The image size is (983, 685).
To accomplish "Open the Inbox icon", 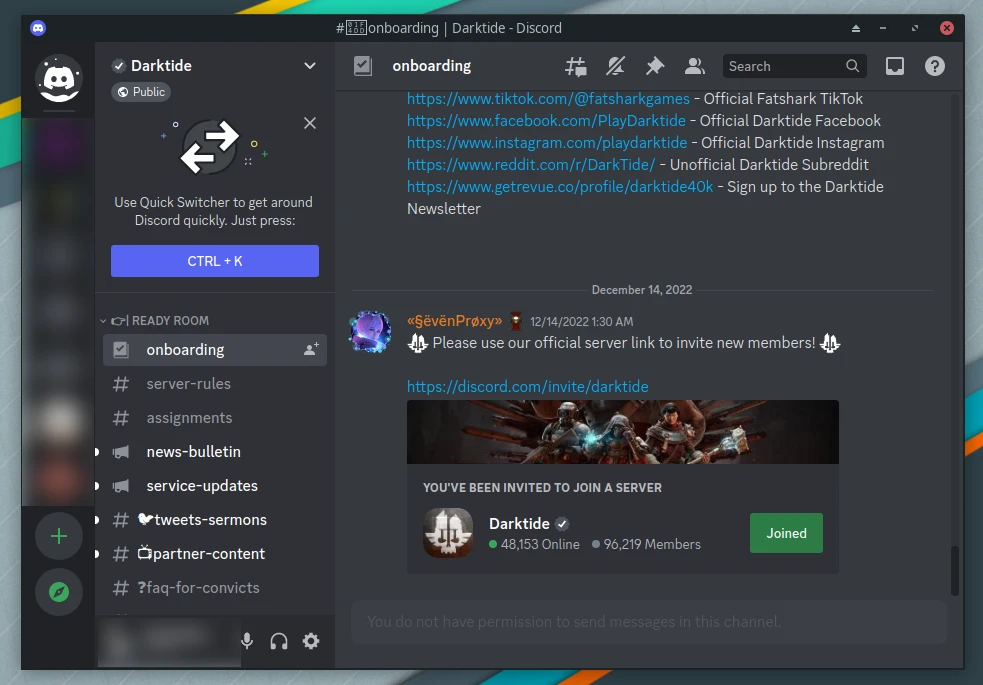I will tap(895, 66).
